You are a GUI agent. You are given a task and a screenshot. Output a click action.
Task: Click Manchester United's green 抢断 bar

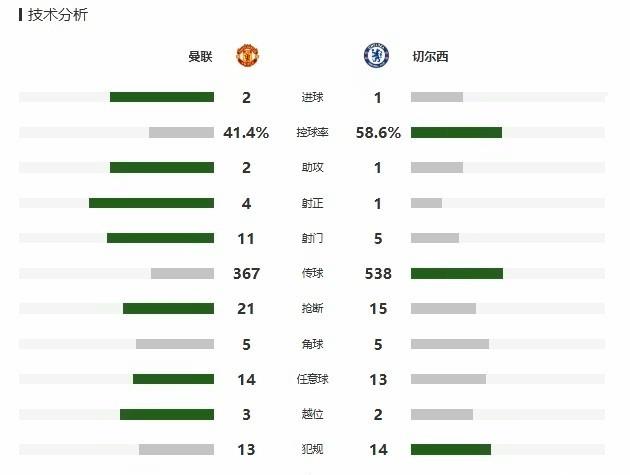(x=168, y=308)
